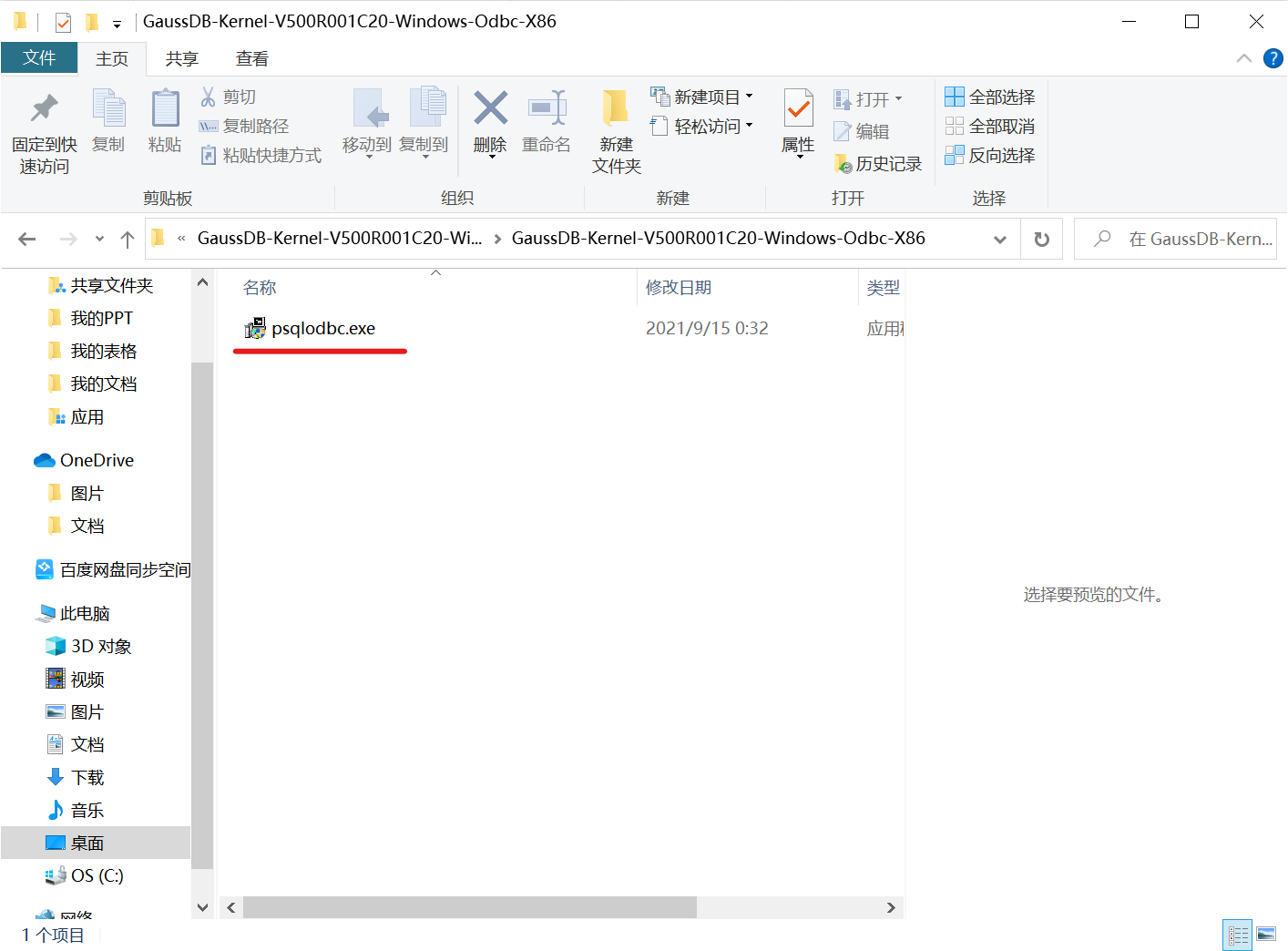Open the Copy to menu
The image size is (1288, 951).
(x=424, y=124)
